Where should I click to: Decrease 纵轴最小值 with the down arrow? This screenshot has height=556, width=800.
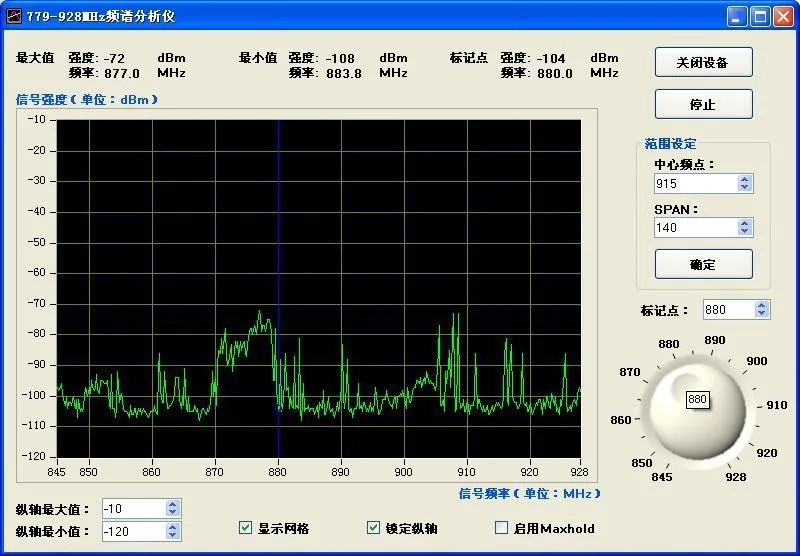coord(172,536)
